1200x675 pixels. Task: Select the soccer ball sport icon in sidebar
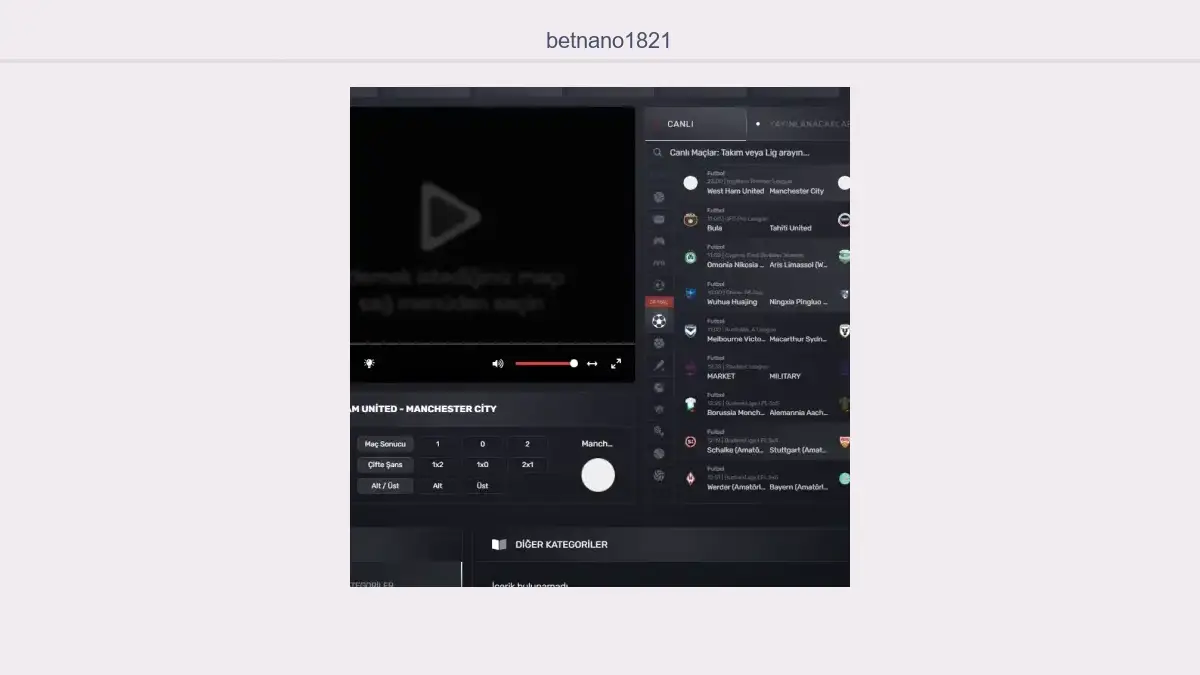(x=659, y=321)
